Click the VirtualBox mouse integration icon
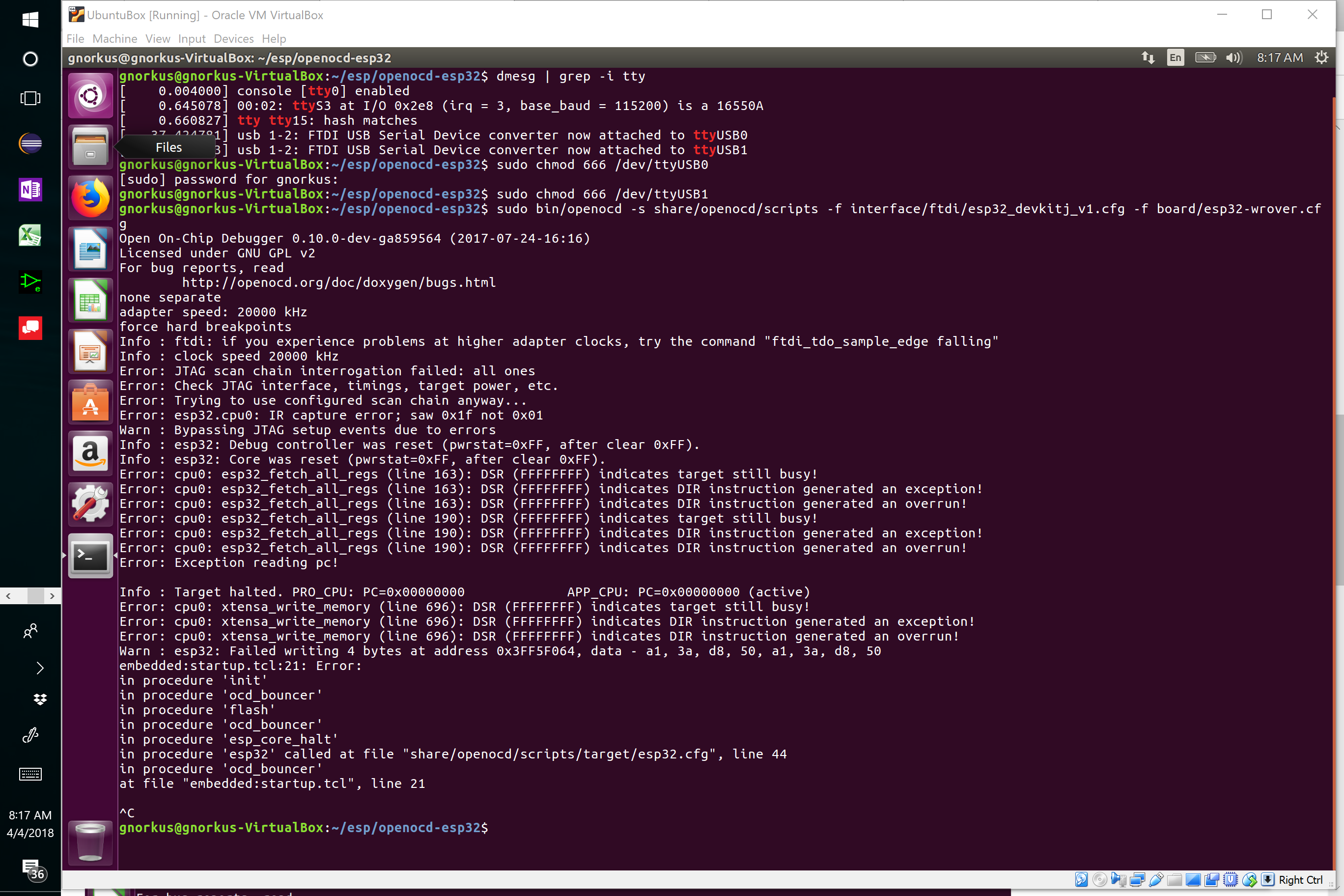The height and width of the screenshot is (896, 1344). pos(1250,879)
